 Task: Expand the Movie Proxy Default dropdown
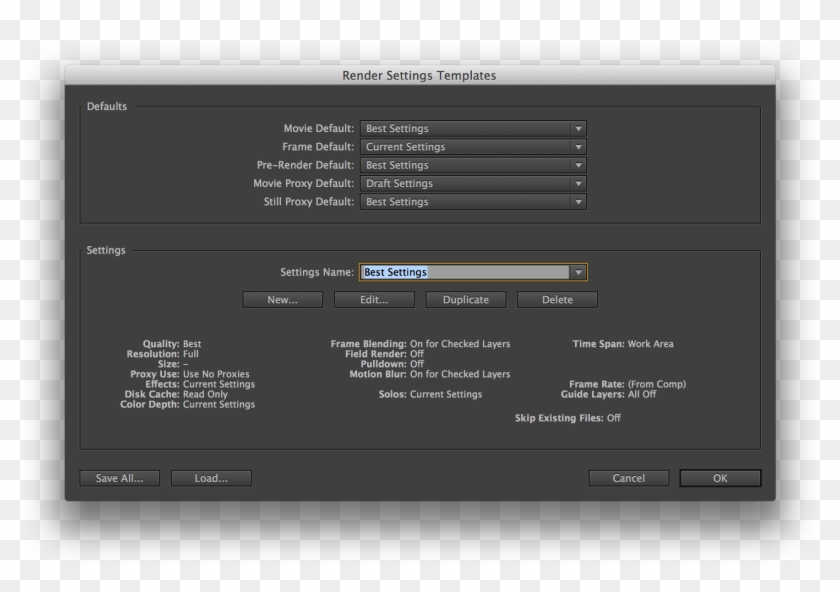[473, 184]
